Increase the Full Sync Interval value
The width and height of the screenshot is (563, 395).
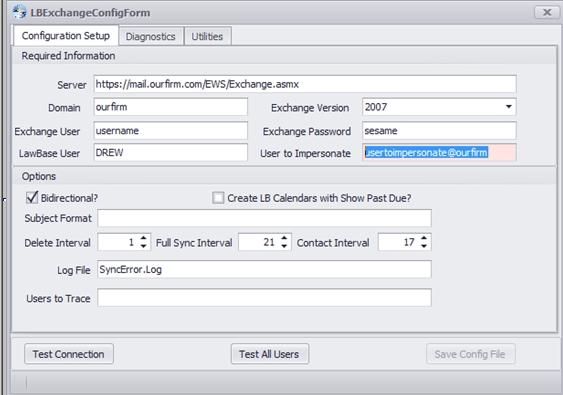click(284, 238)
